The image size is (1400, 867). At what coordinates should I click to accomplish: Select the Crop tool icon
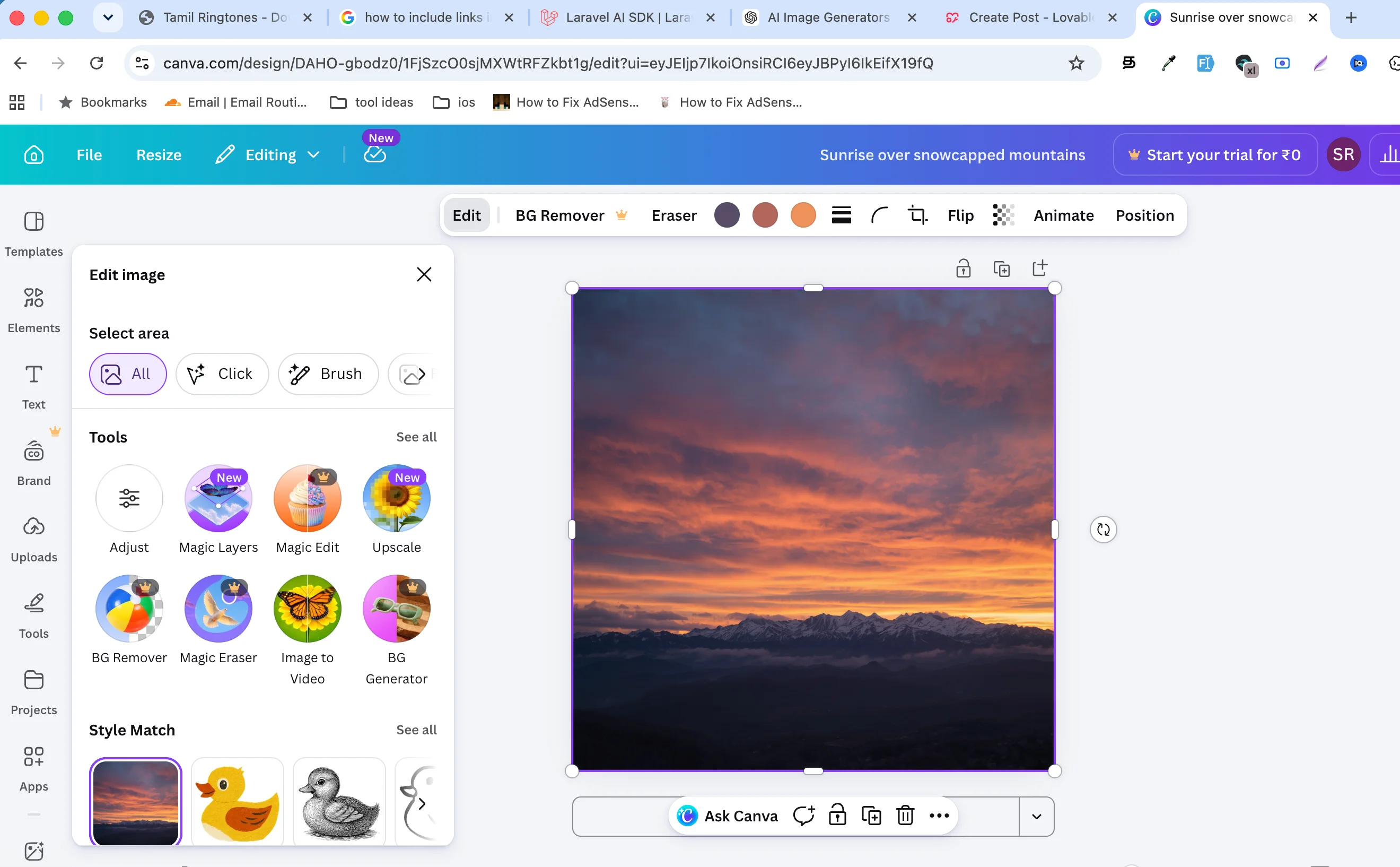pyautogui.click(x=917, y=215)
